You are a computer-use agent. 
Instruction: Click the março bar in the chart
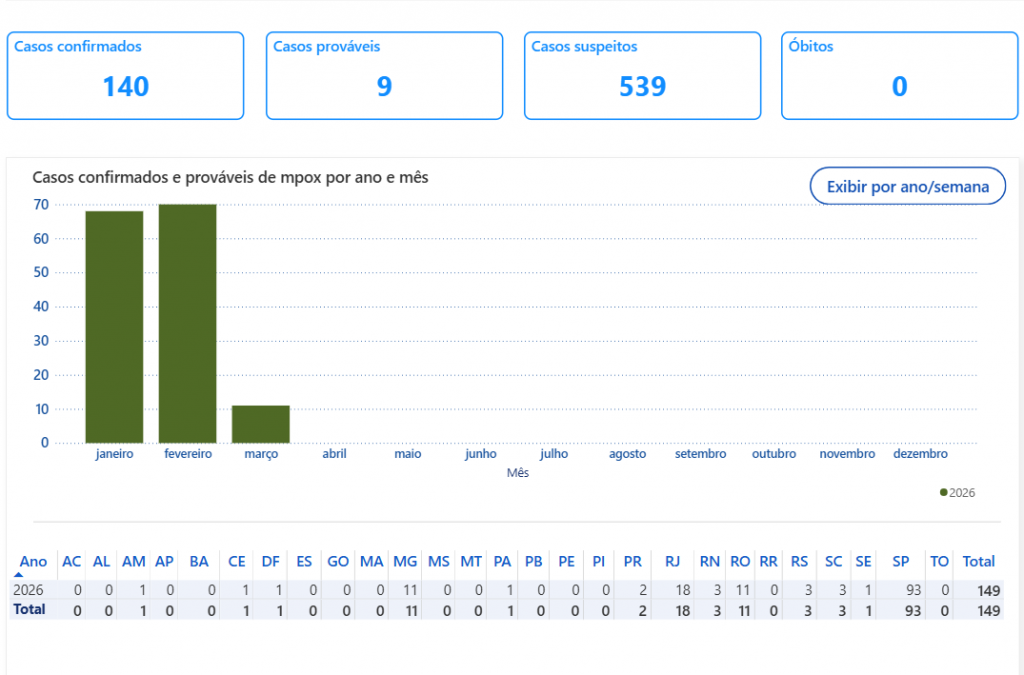(x=261, y=424)
